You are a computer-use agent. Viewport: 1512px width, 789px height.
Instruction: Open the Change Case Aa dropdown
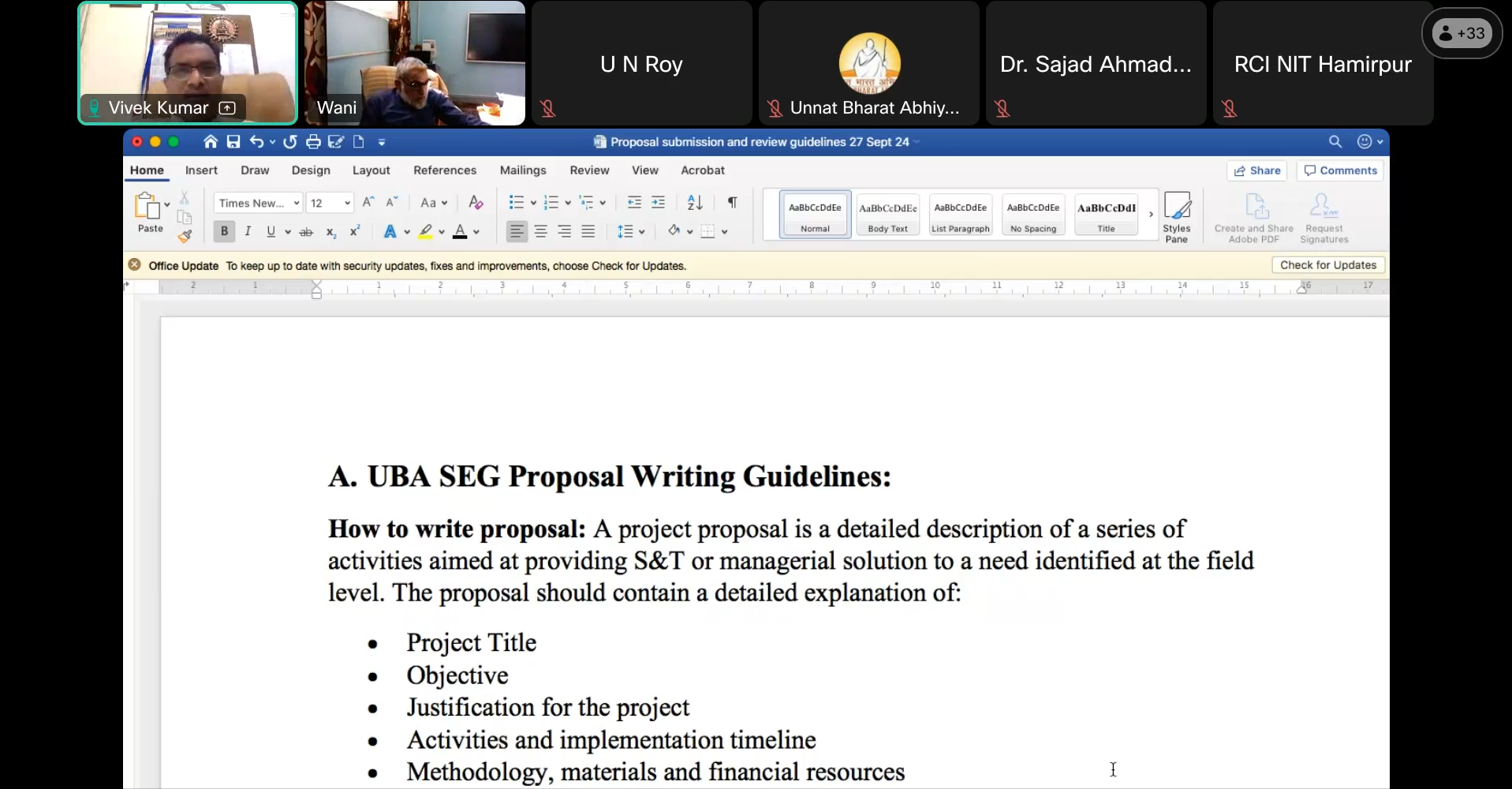click(x=434, y=203)
